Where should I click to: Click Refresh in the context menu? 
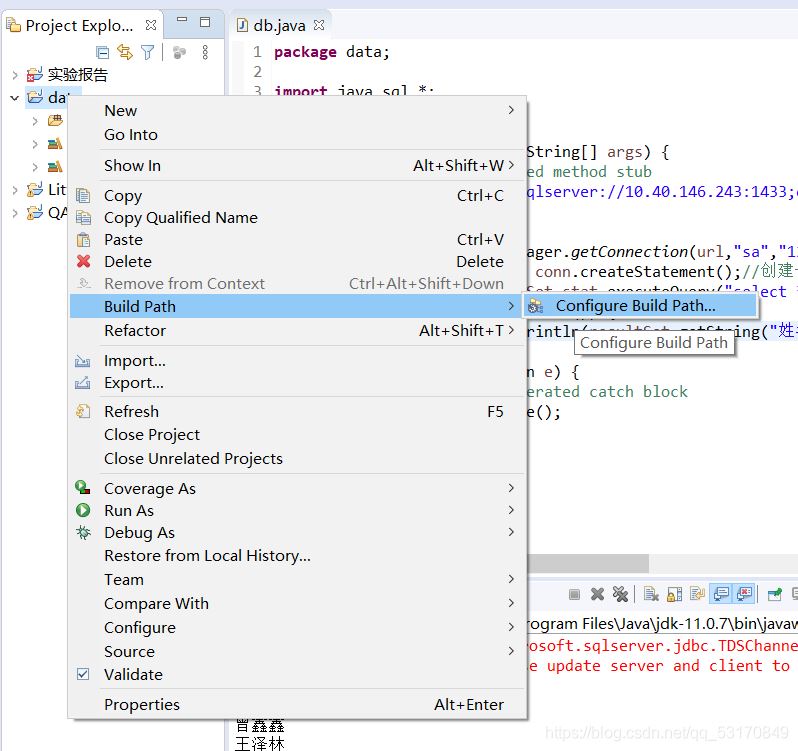tap(297, 411)
